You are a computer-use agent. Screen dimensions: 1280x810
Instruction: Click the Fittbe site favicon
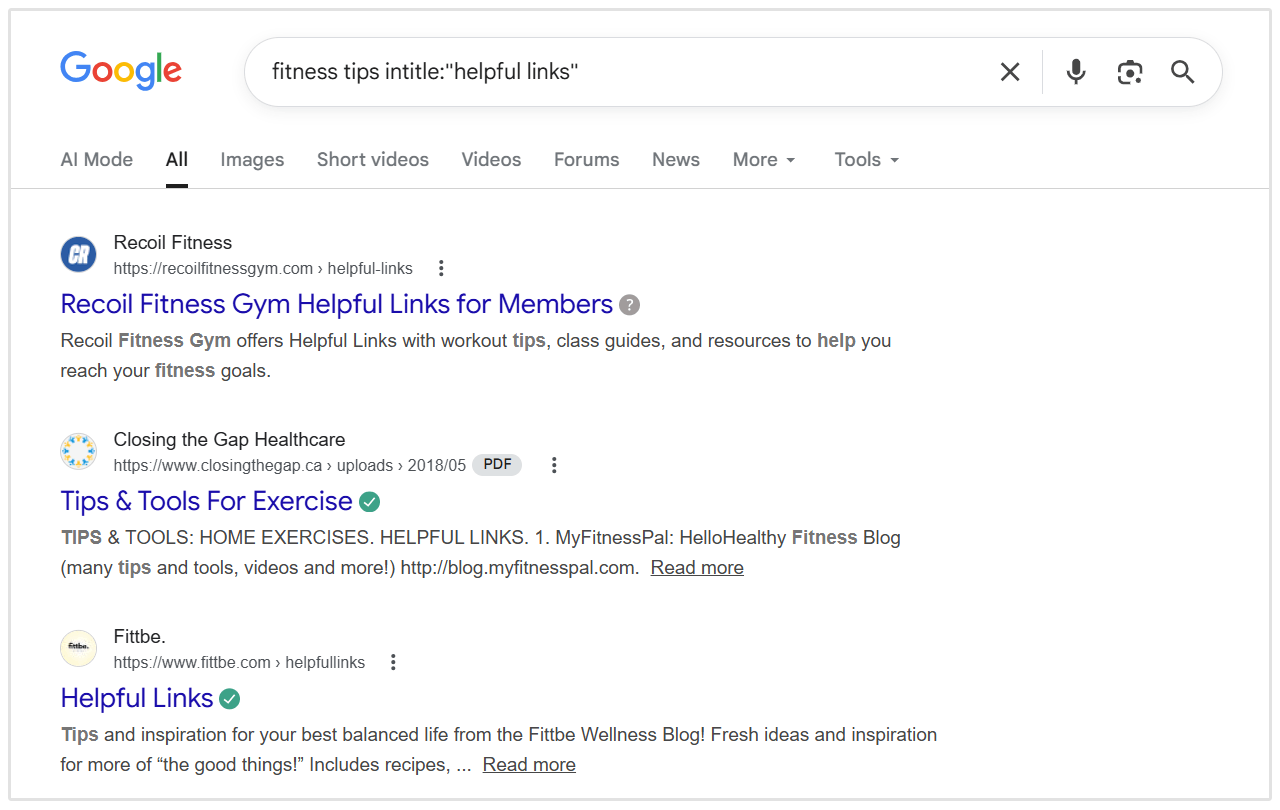pos(78,648)
